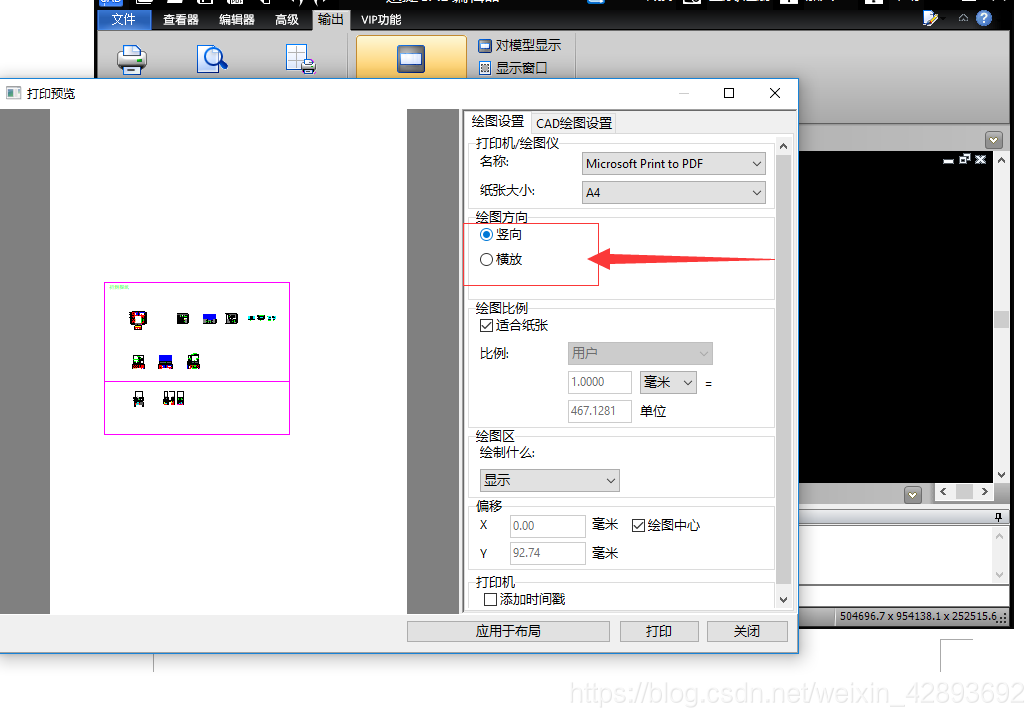Collapse the ribbon with the small caret icon

(963, 18)
